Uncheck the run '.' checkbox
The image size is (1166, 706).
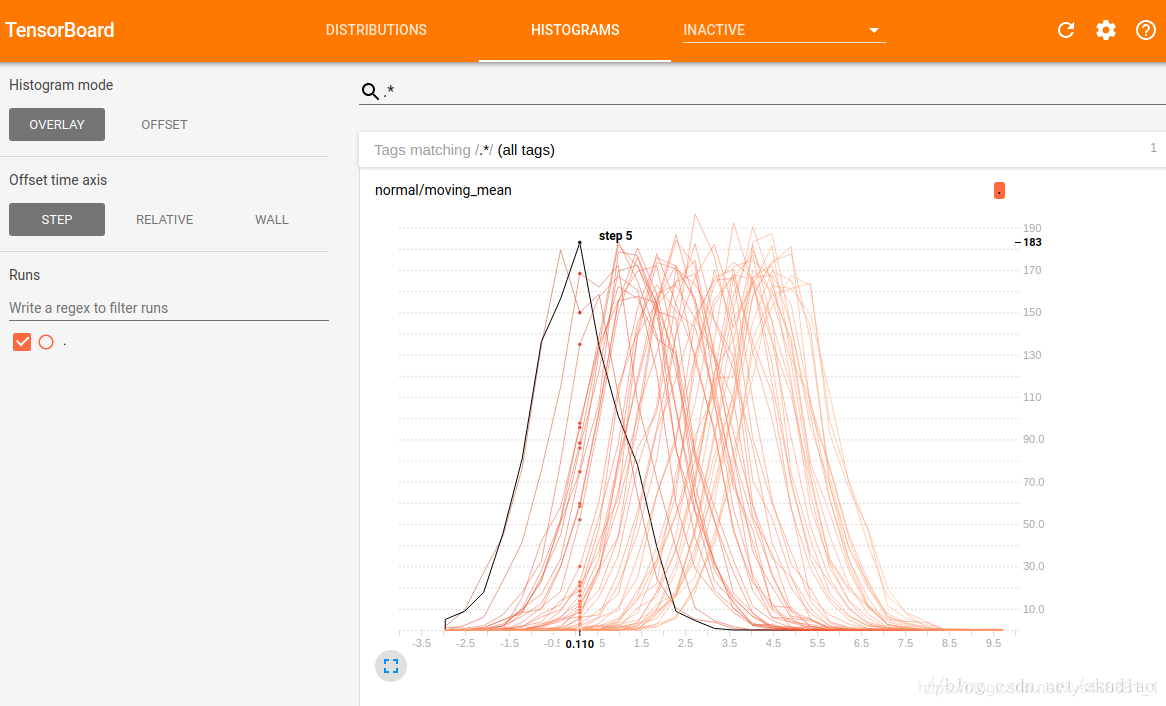click(x=22, y=342)
